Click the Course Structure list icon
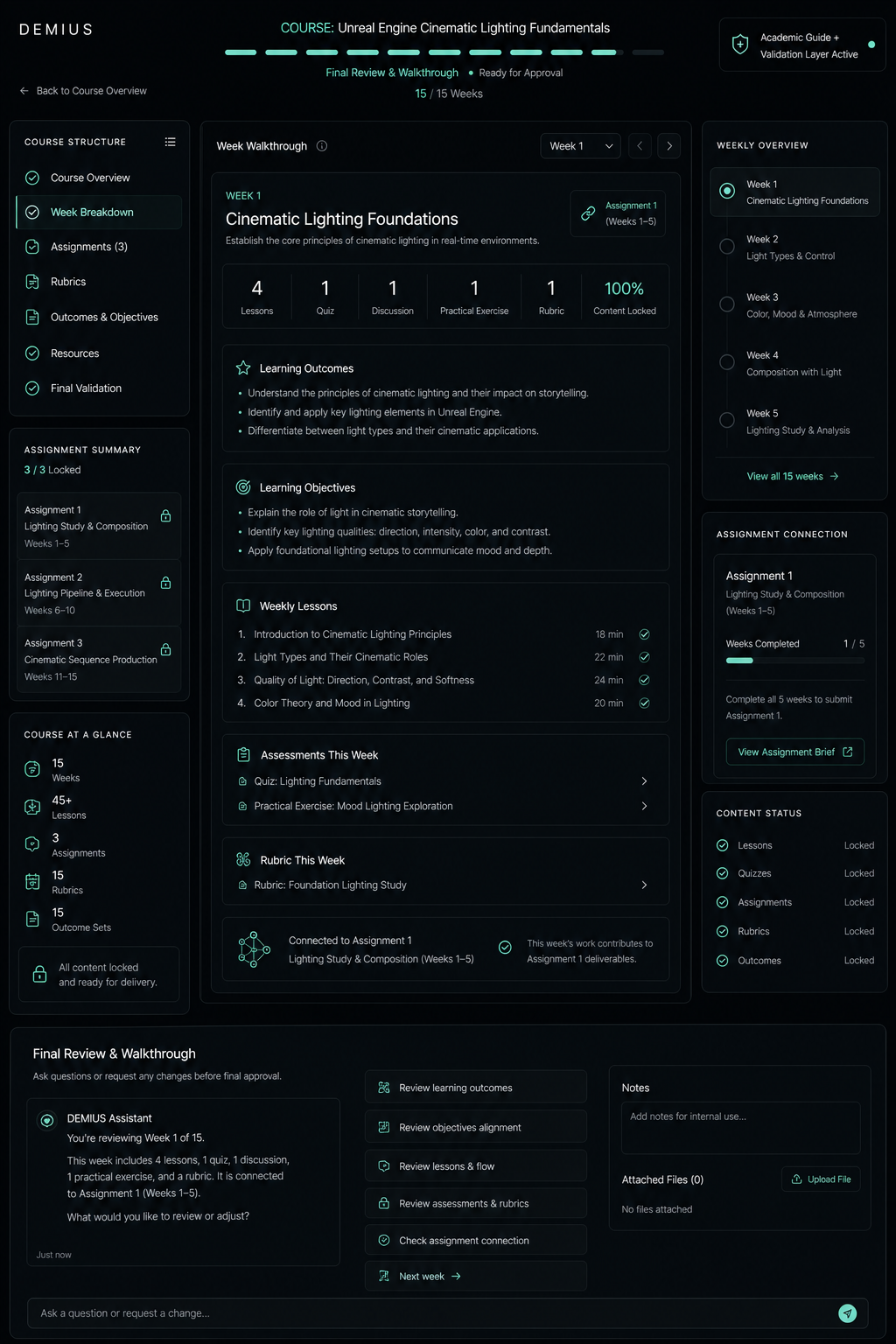Screen dimensions: 896x1344 tap(170, 142)
